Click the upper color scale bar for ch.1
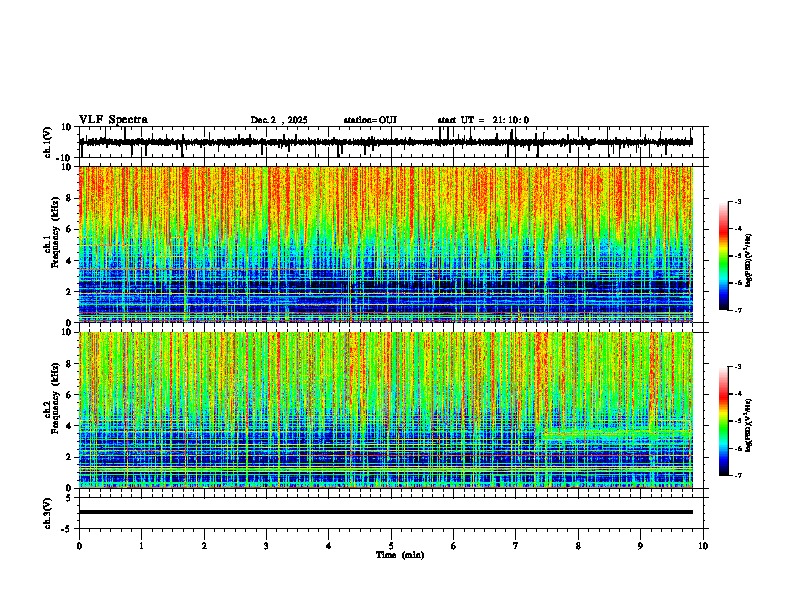Viewport: 792px width, 612px height. click(x=724, y=256)
